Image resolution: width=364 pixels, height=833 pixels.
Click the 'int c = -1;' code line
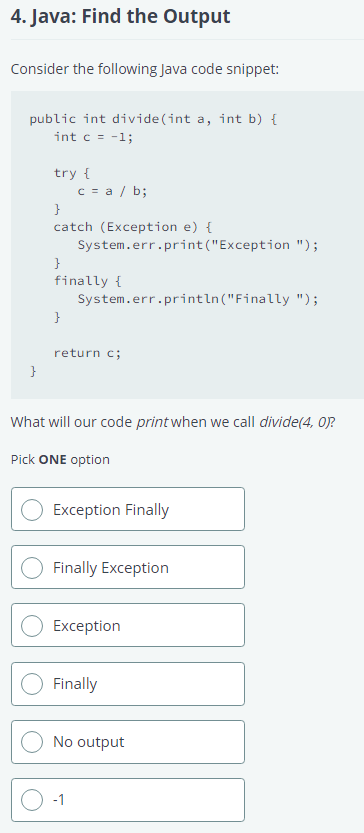click(x=94, y=137)
